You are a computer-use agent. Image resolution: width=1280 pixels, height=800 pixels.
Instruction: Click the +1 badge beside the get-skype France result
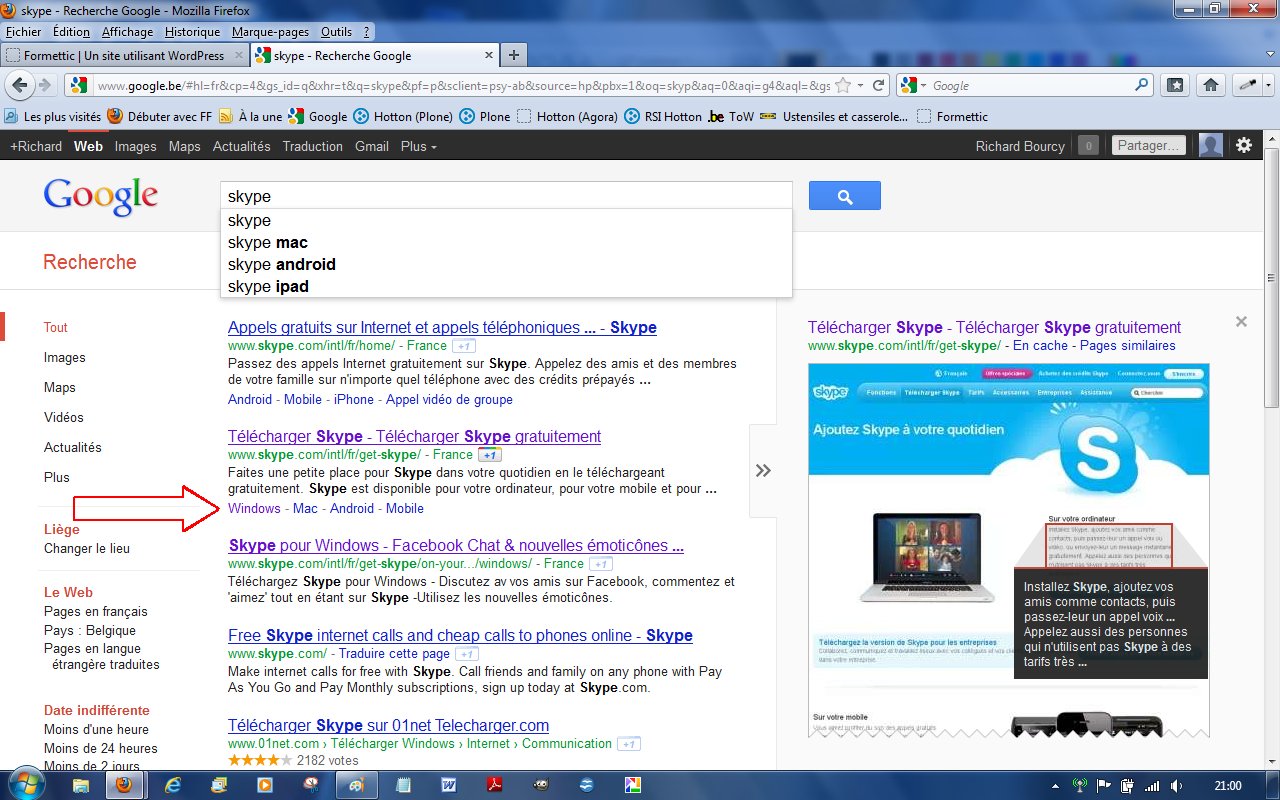tap(490, 455)
